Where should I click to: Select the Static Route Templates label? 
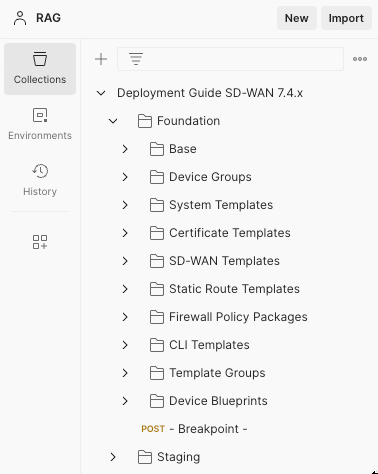234,289
